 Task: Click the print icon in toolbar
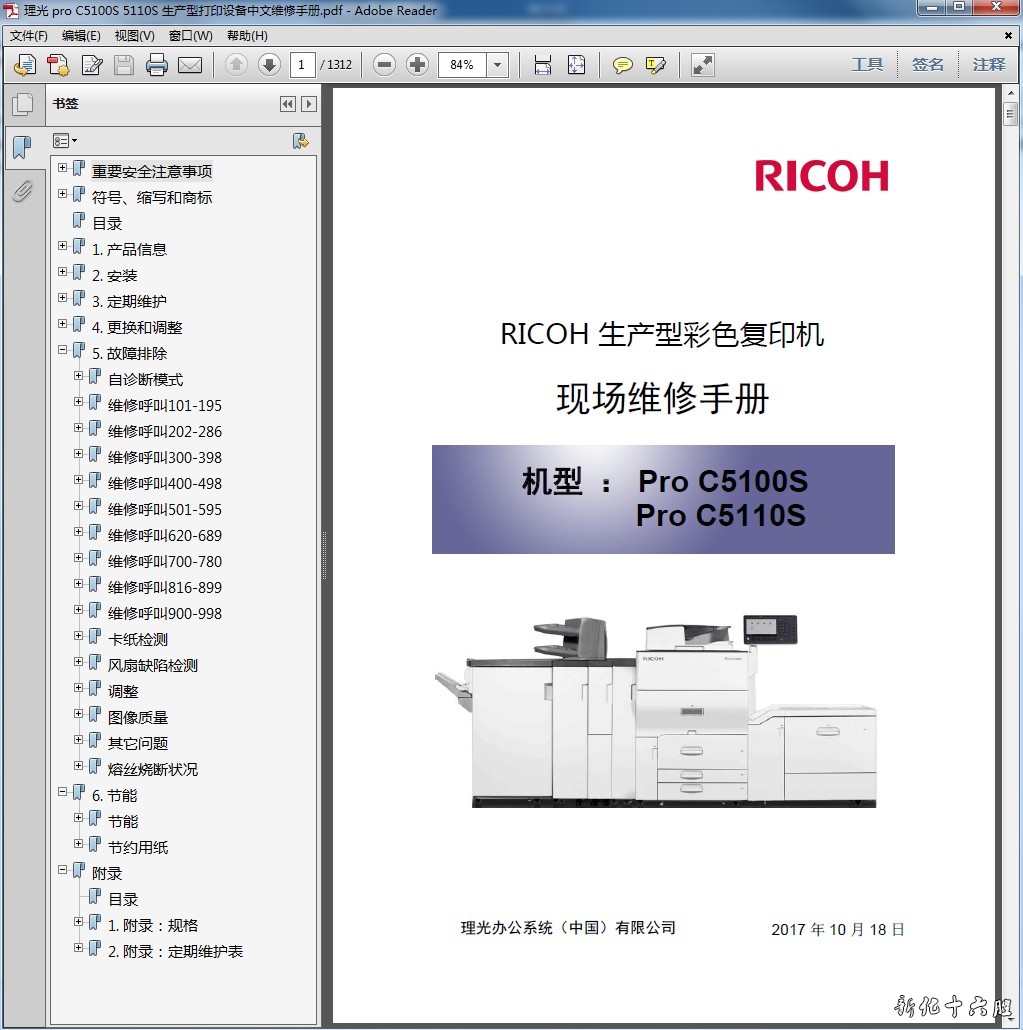pos(157,65)
